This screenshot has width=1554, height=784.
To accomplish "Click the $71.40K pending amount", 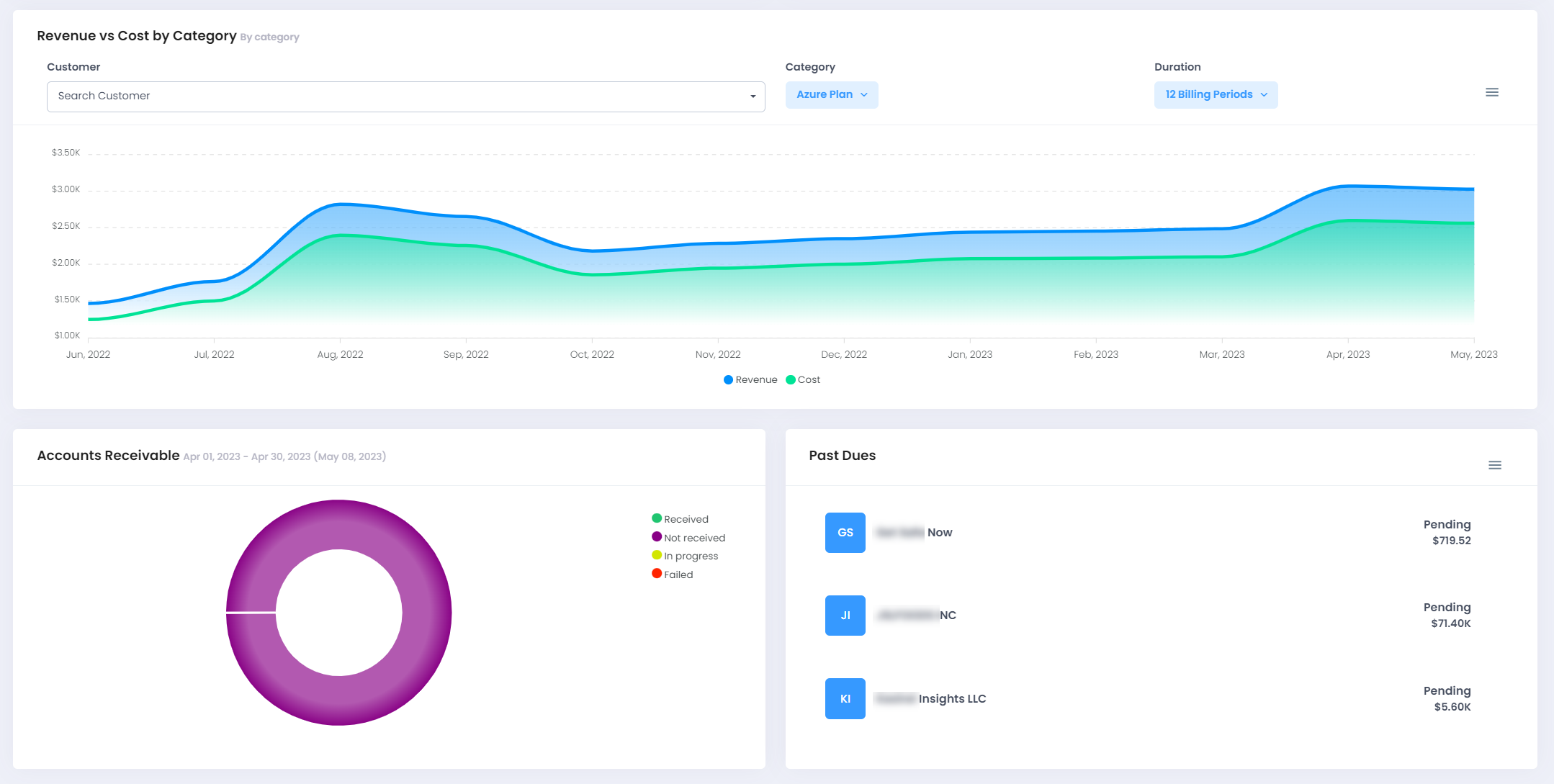I will click(1451, 623).
